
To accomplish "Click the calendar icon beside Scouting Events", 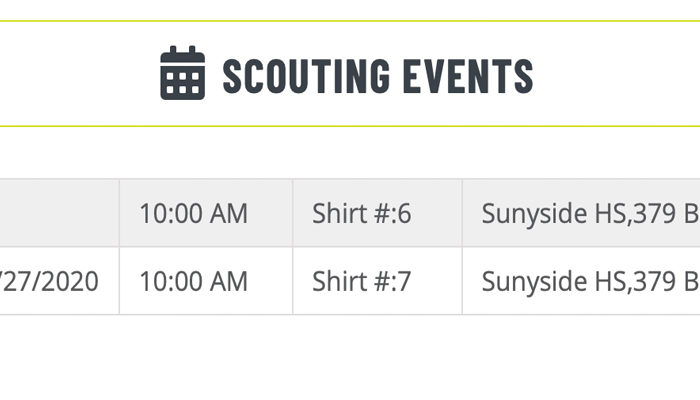I will 183,73.
